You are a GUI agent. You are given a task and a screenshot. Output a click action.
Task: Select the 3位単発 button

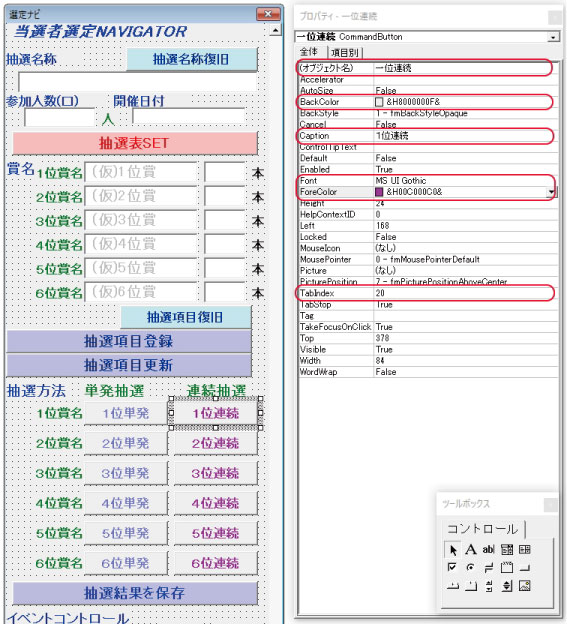click(x=126, y=473)
